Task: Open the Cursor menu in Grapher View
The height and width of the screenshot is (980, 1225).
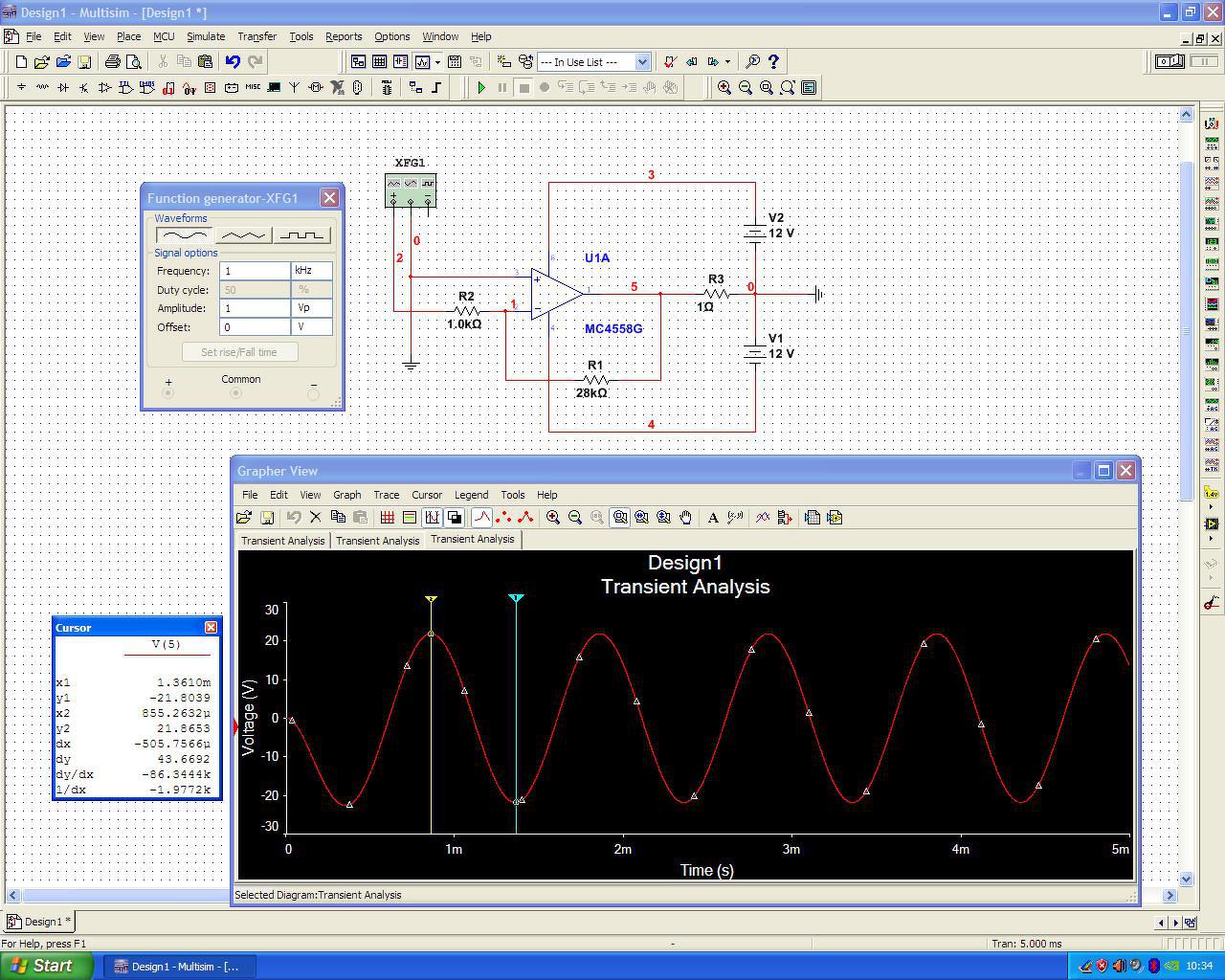Action: 426,495
